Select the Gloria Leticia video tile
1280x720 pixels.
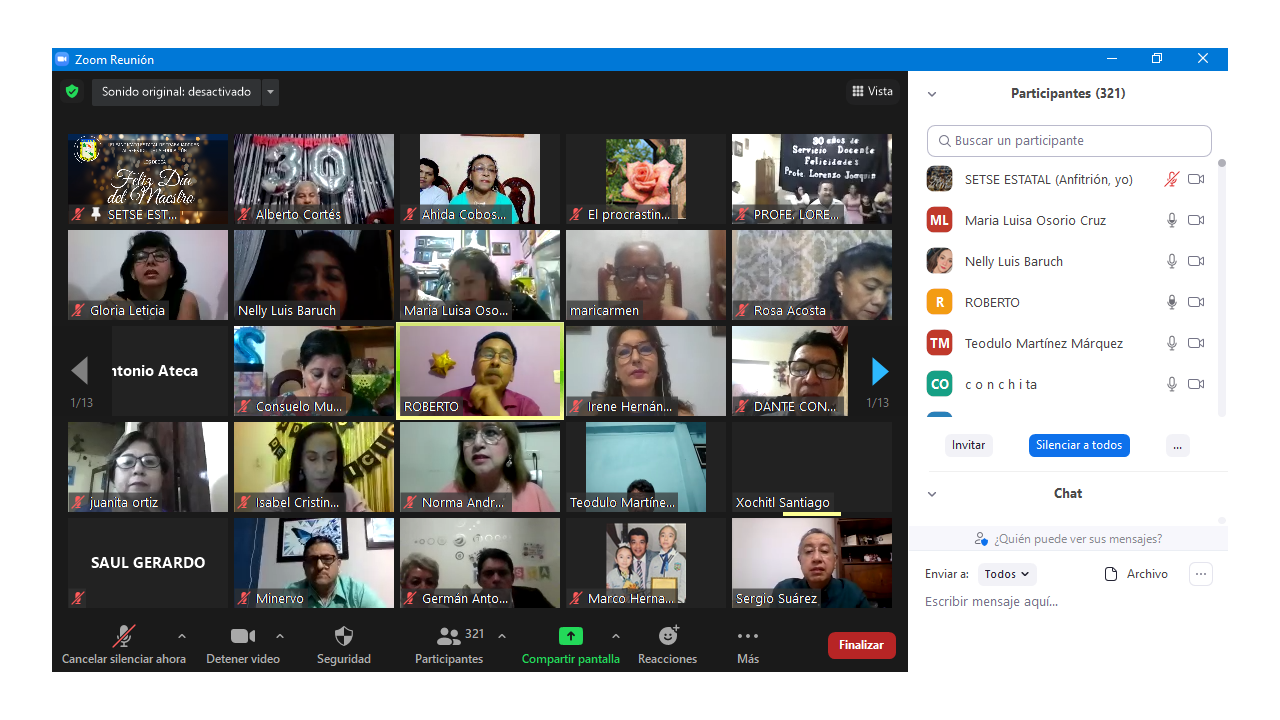148,275
